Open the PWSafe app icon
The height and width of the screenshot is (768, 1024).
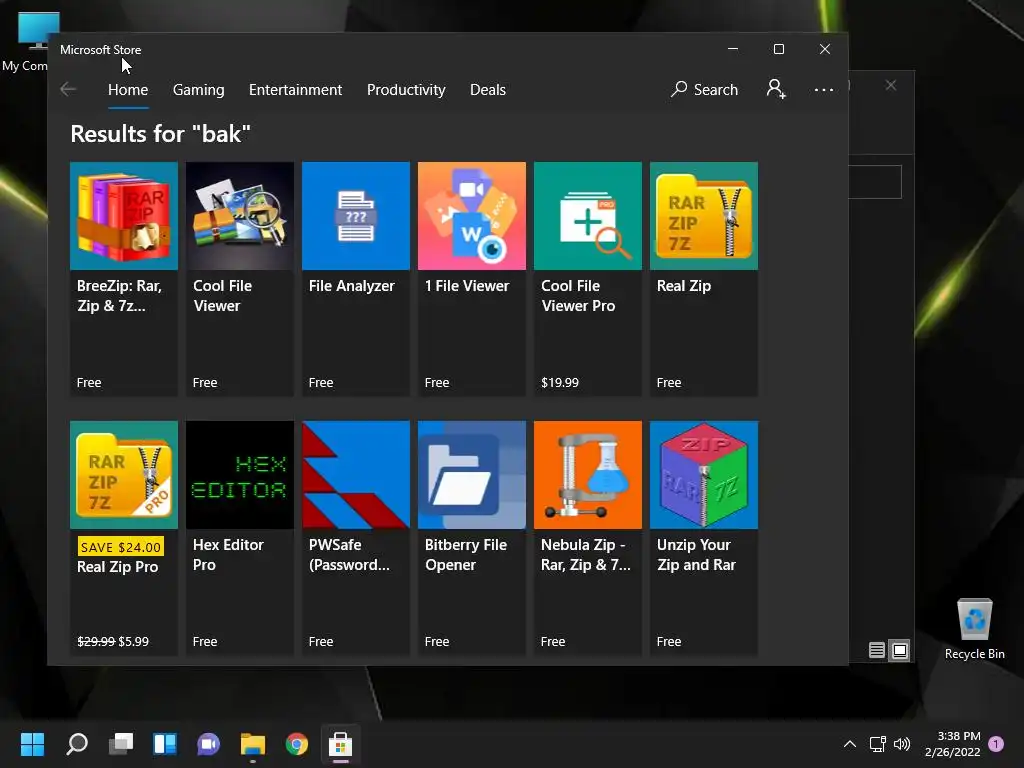(x=356, y=475)
